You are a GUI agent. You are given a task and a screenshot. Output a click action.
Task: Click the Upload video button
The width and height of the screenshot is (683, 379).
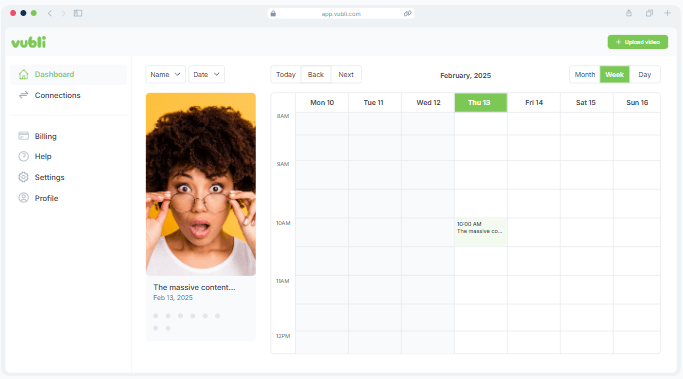click(x=638, y=42)
